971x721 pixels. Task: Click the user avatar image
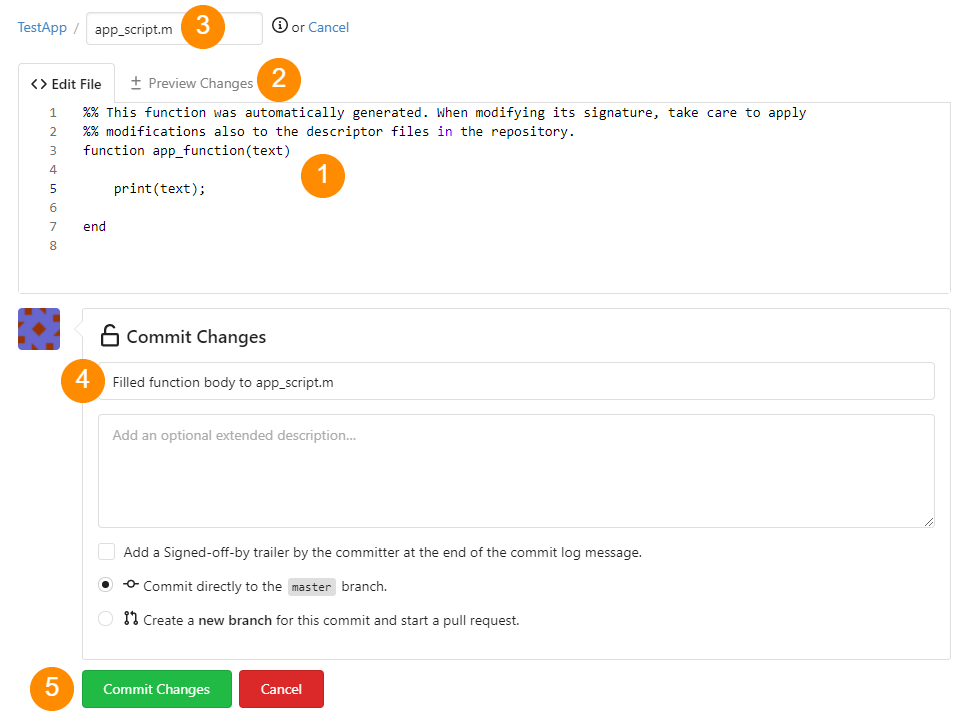(39, 329)
